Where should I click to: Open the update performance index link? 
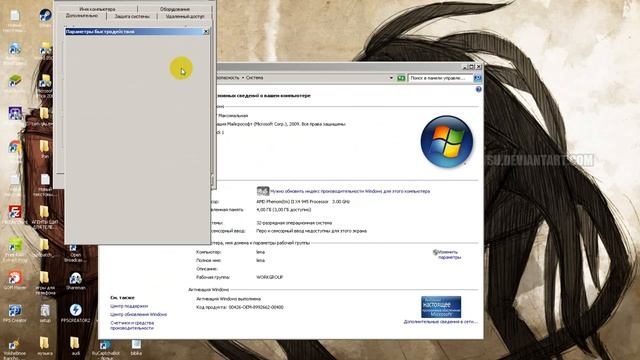click(350, 191)
